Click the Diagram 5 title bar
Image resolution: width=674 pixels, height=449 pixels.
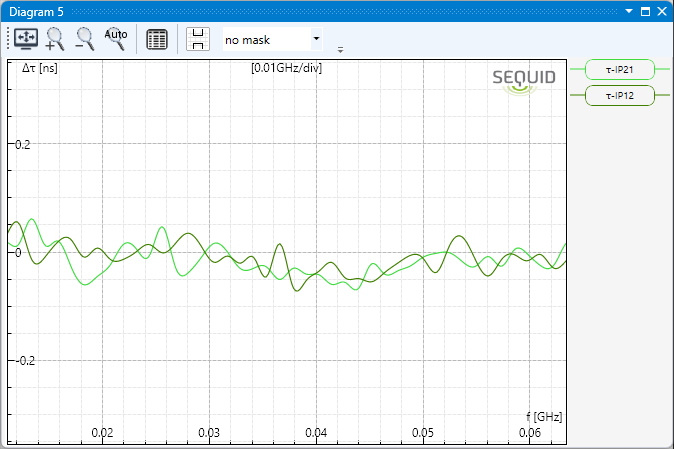[x=300, y=10]
